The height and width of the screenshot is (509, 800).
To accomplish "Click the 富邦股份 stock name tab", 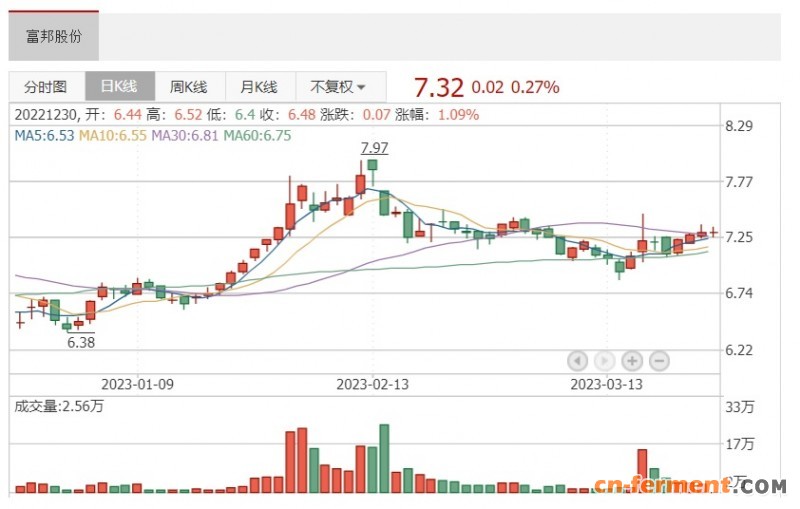I will tap(54, 37).
